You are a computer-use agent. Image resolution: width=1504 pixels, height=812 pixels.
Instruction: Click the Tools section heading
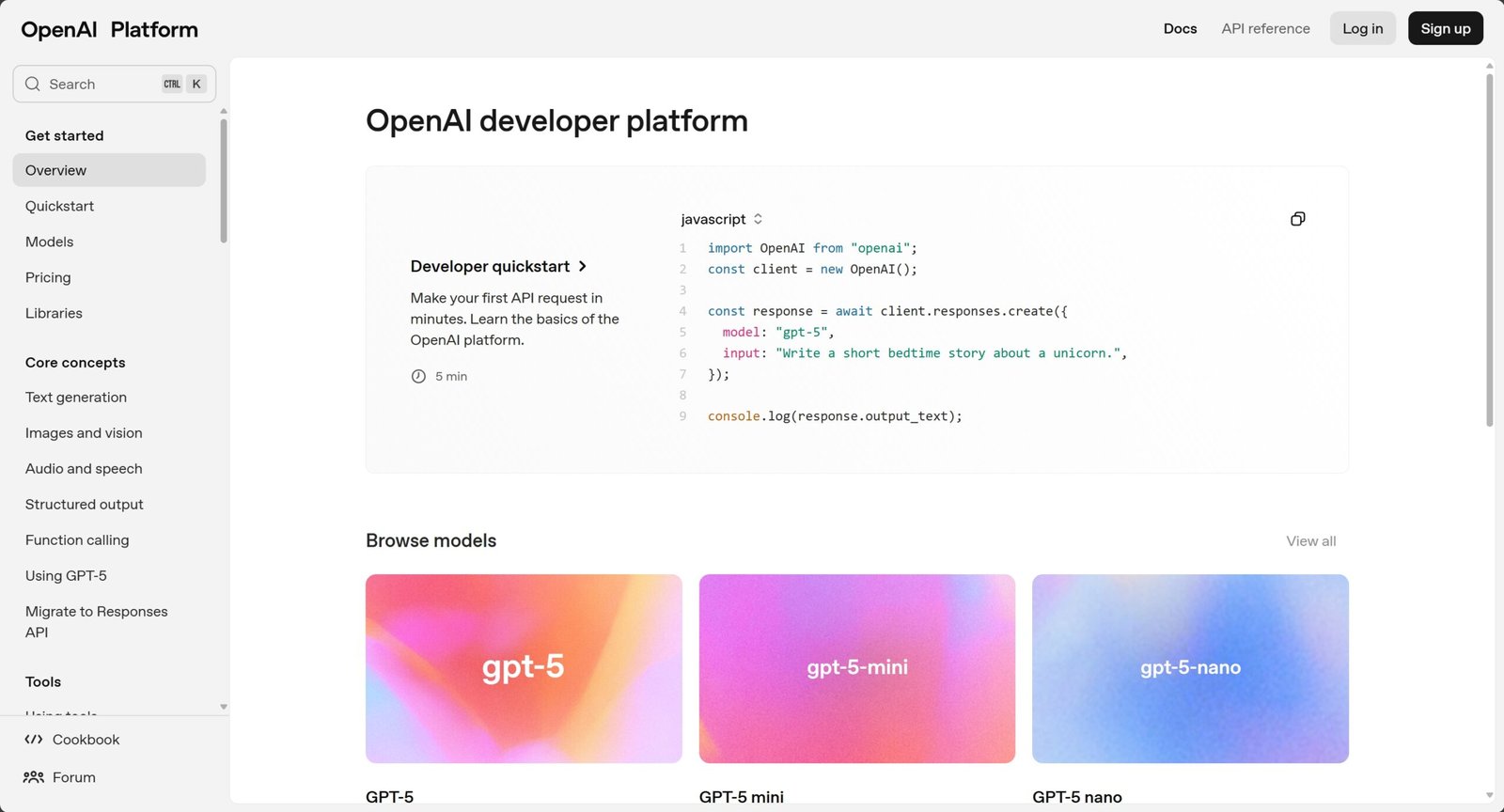(x=43, y=682)
